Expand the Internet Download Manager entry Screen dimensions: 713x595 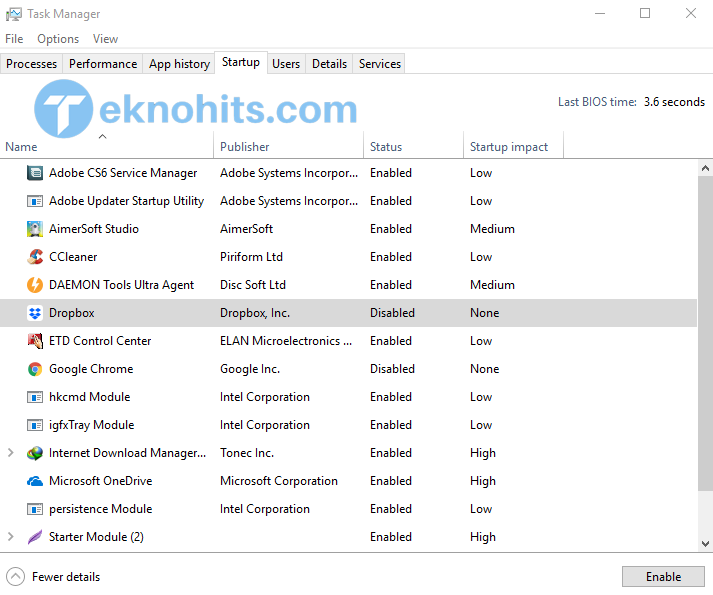(11, 453)
